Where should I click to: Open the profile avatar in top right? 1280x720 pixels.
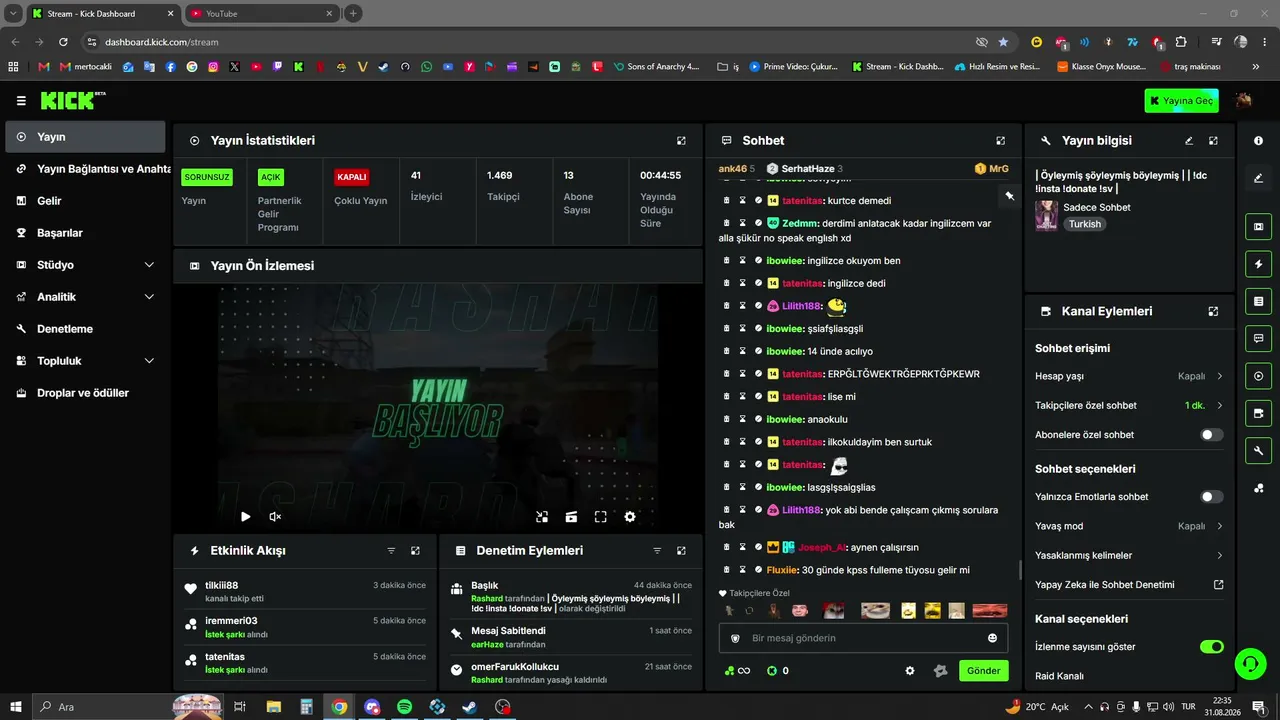pyautogui.click(x=1244, y=100)
